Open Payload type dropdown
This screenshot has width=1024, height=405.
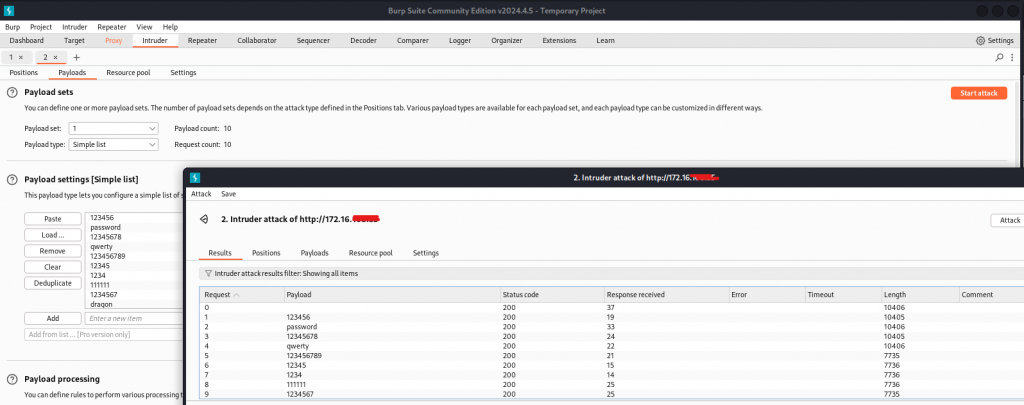(x=114, y=144)
